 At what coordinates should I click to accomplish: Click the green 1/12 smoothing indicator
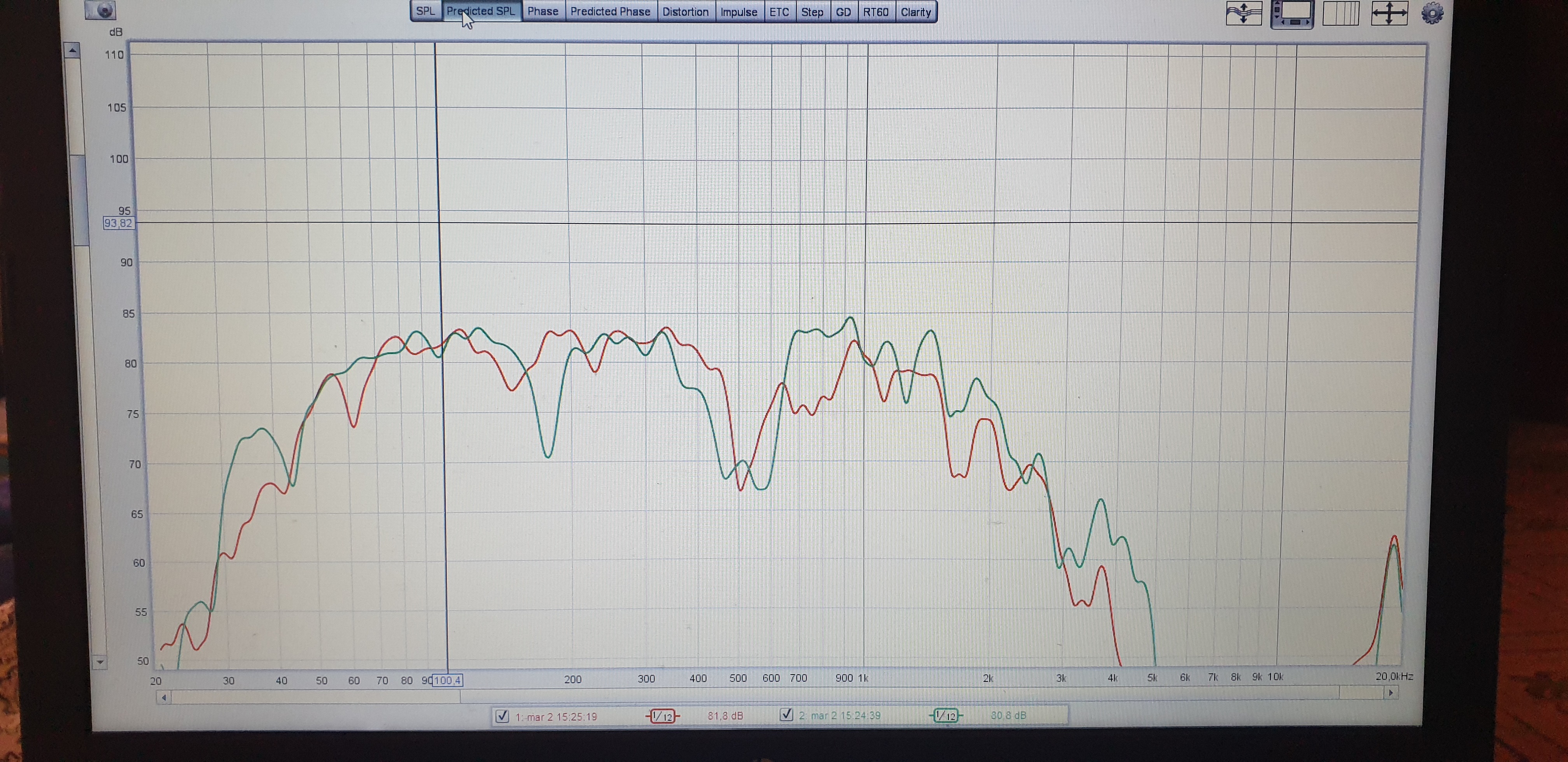pos(946,716)
